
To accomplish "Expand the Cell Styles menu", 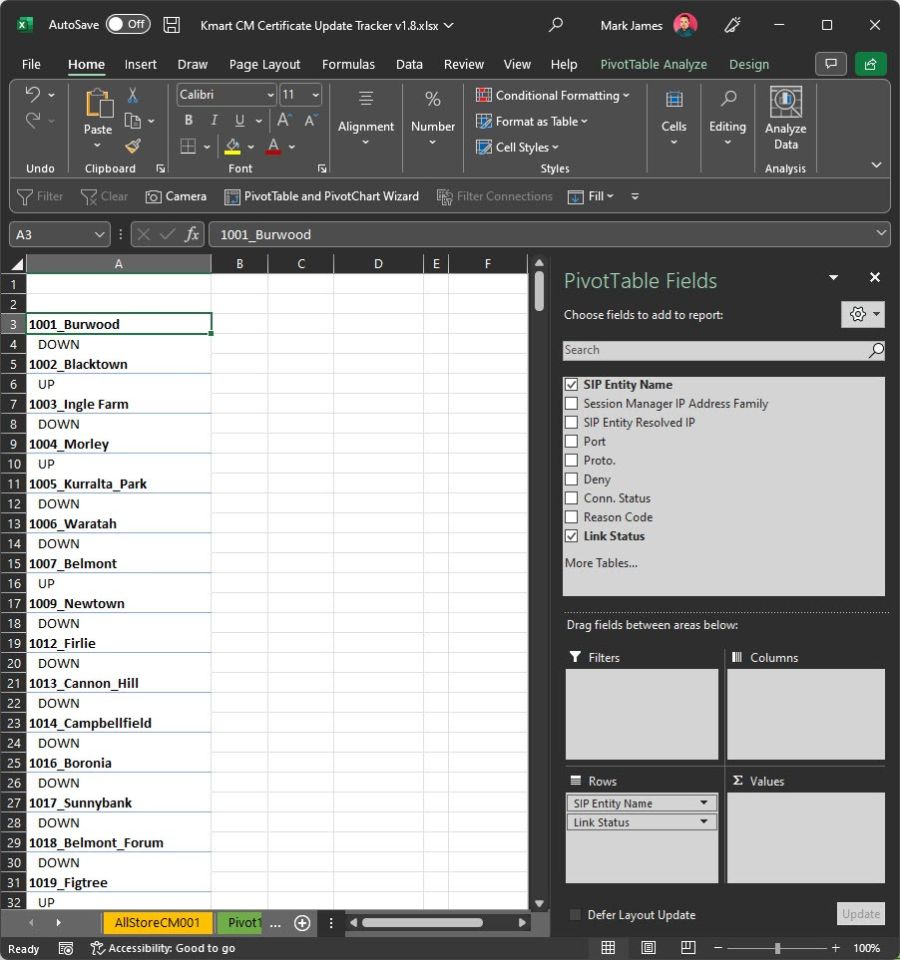I will click(x=518, y=147).
